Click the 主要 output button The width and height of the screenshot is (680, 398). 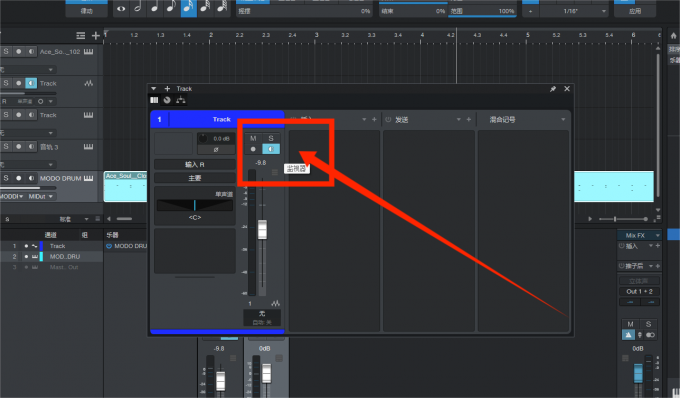195,178
